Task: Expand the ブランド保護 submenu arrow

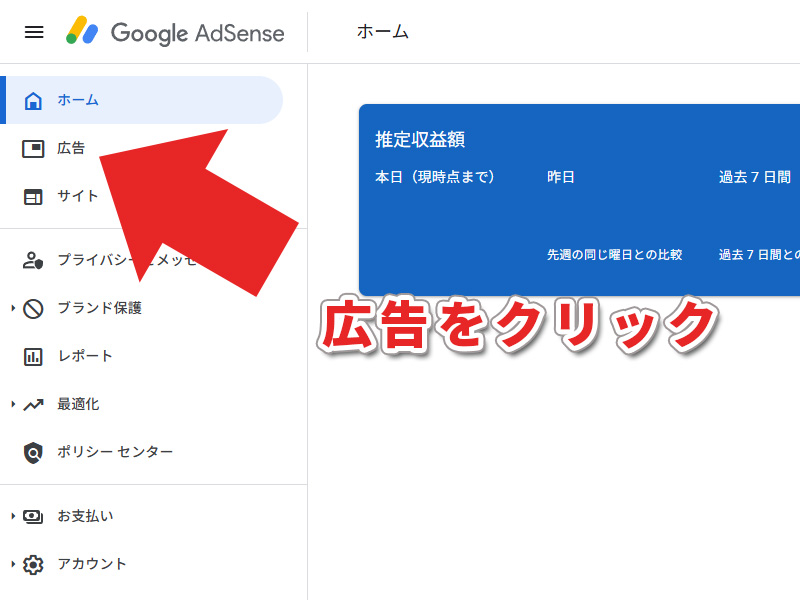Action: (x=13, y=308)
